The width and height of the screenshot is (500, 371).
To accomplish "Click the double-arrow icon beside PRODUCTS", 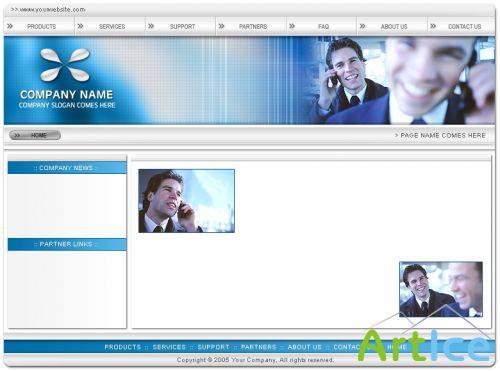I will coord(10,26).
